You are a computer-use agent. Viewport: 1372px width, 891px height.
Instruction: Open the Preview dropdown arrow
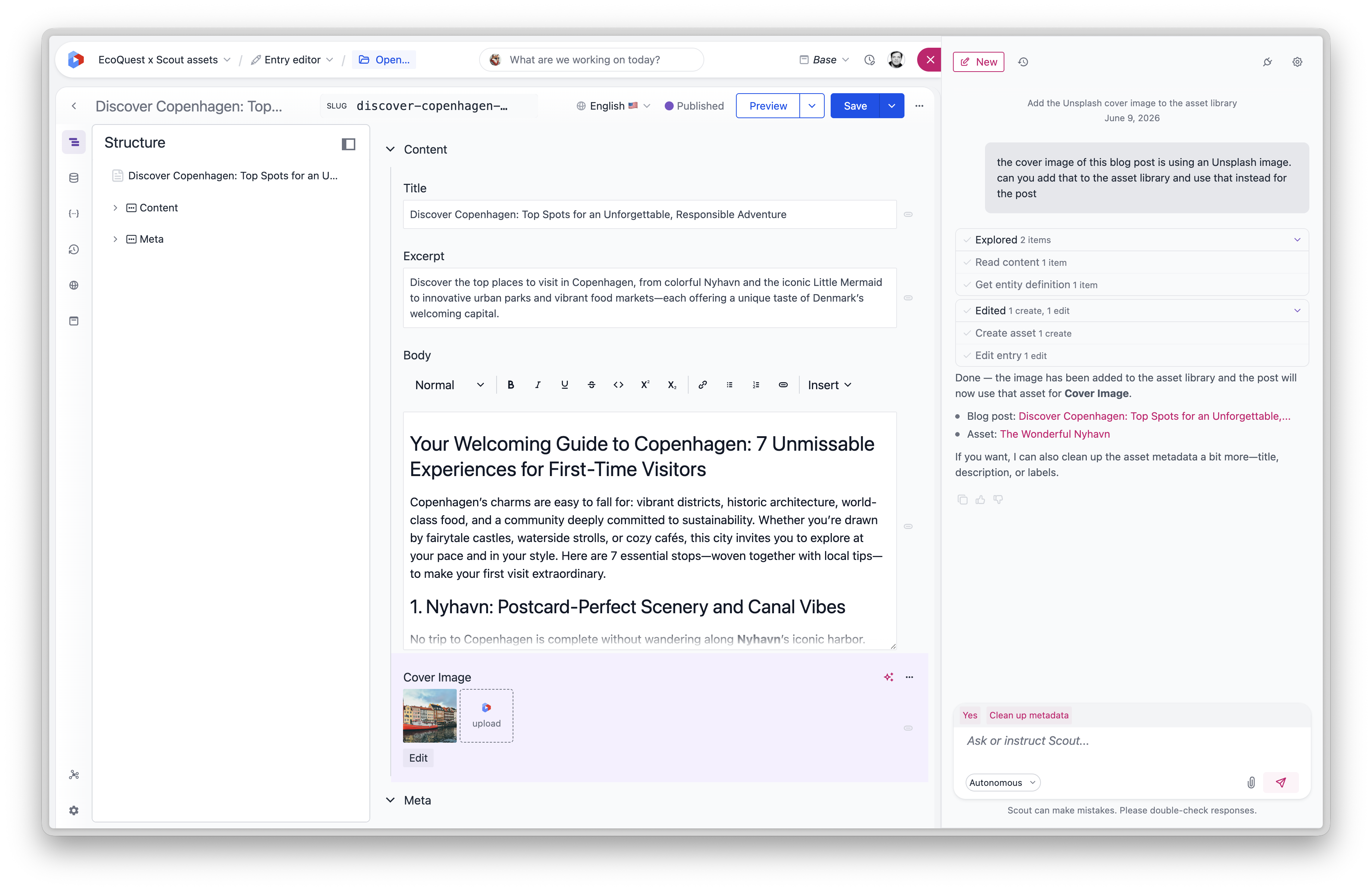point(812,106)
